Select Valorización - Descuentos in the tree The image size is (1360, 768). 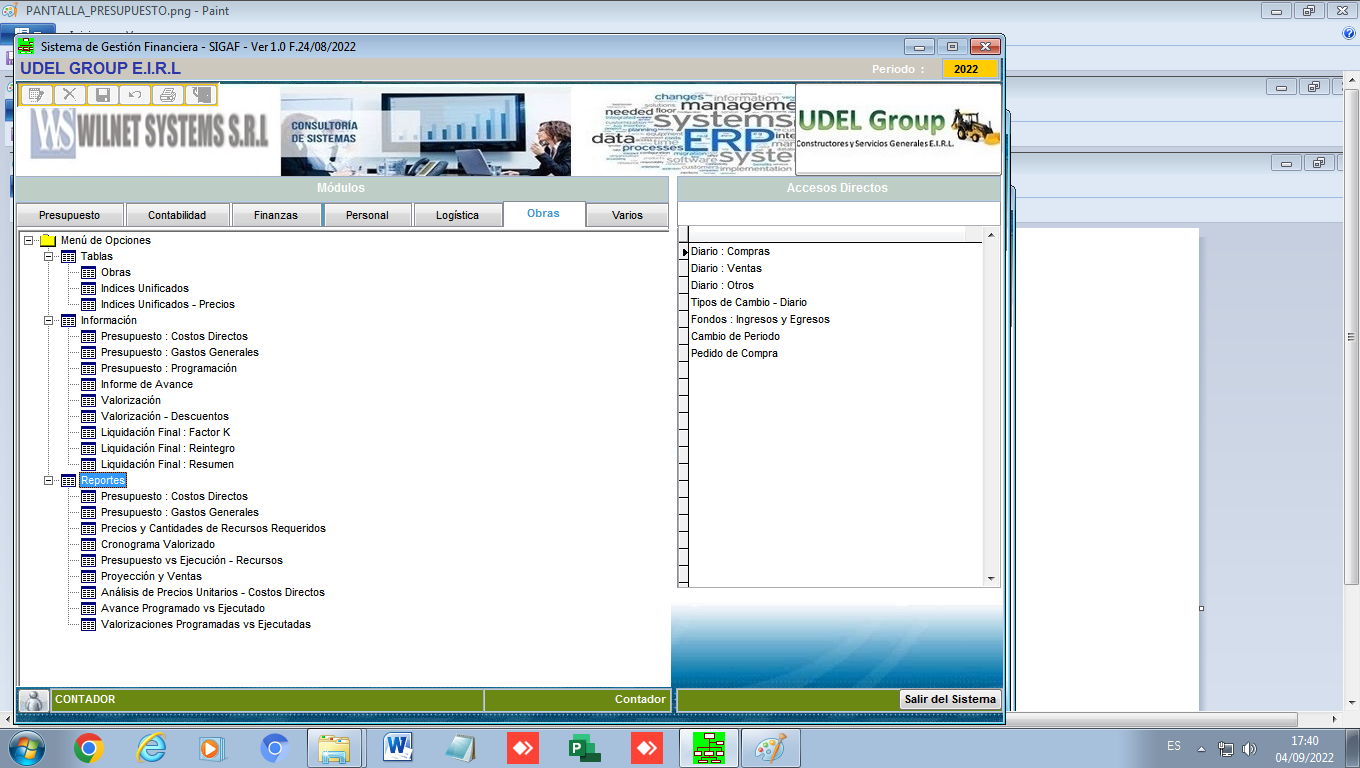(164, 416)
